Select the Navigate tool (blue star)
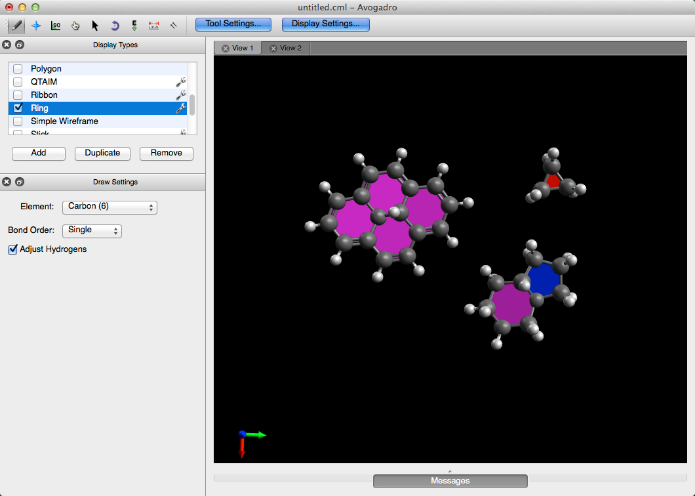The height and width of the screenshot is (496, 695). (x=36, y=24)
